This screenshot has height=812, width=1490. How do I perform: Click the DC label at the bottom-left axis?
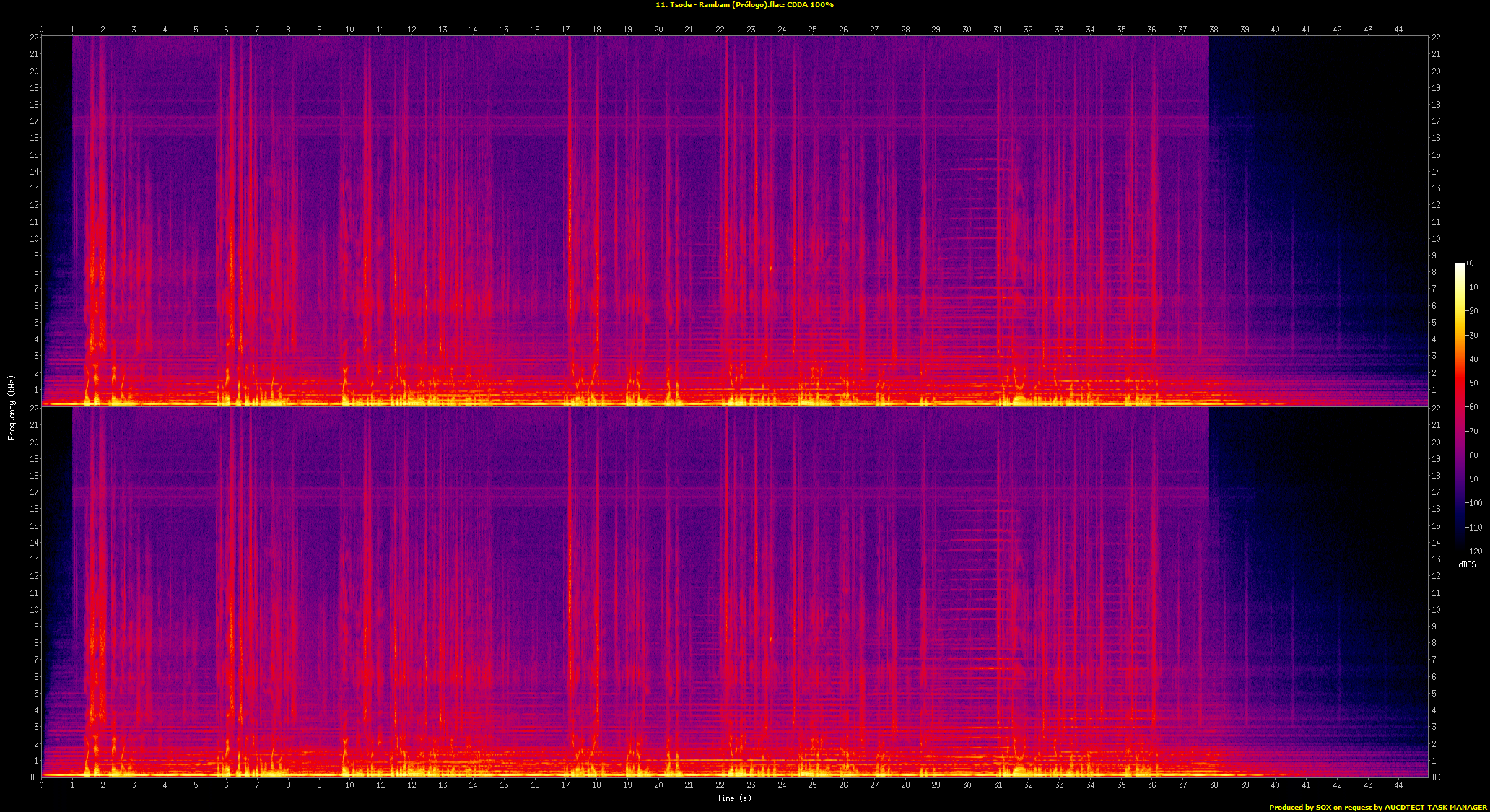pyautogui.click(x=34, y=777)
